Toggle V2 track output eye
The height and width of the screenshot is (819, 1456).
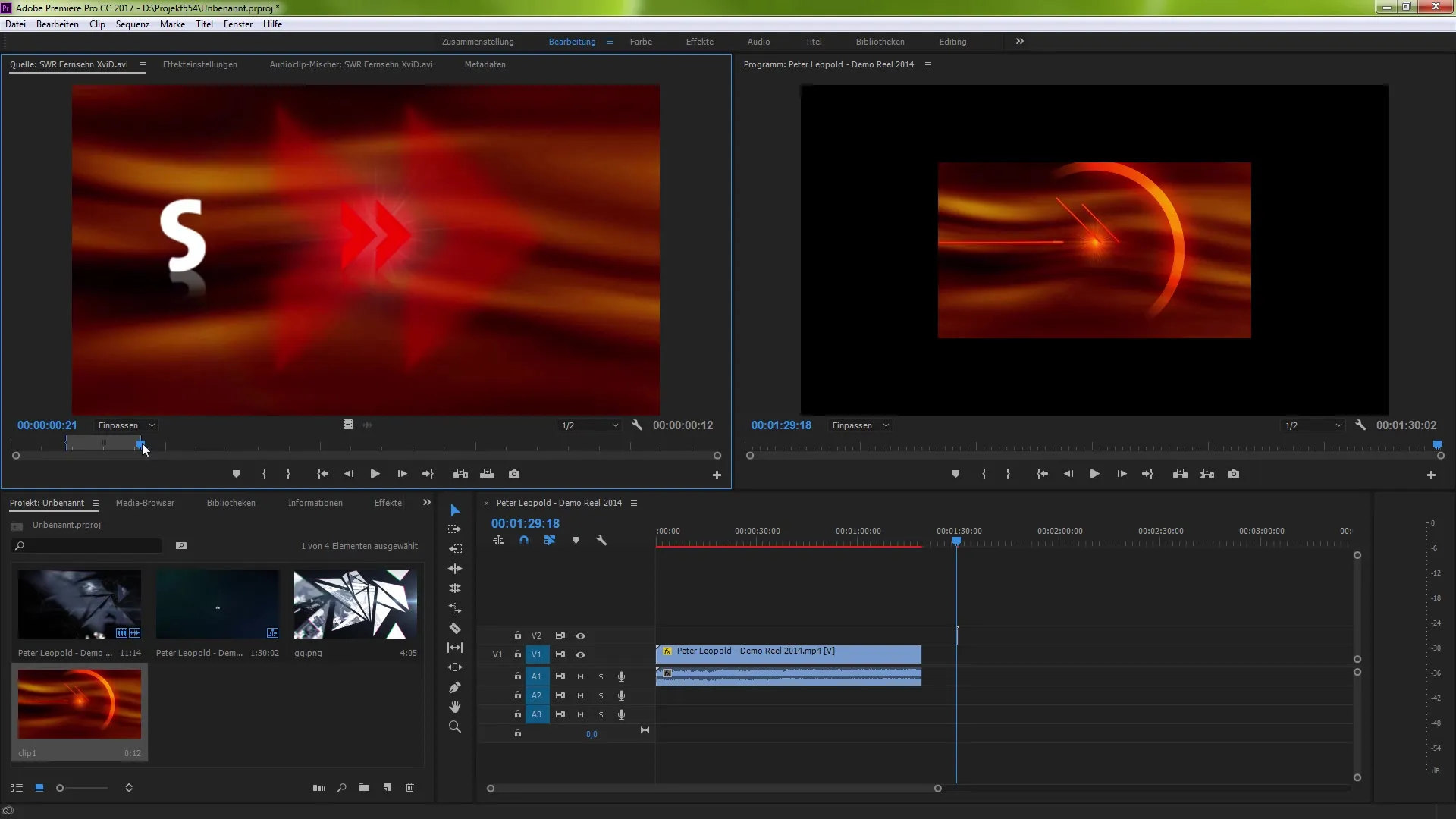tap(580, 635)
